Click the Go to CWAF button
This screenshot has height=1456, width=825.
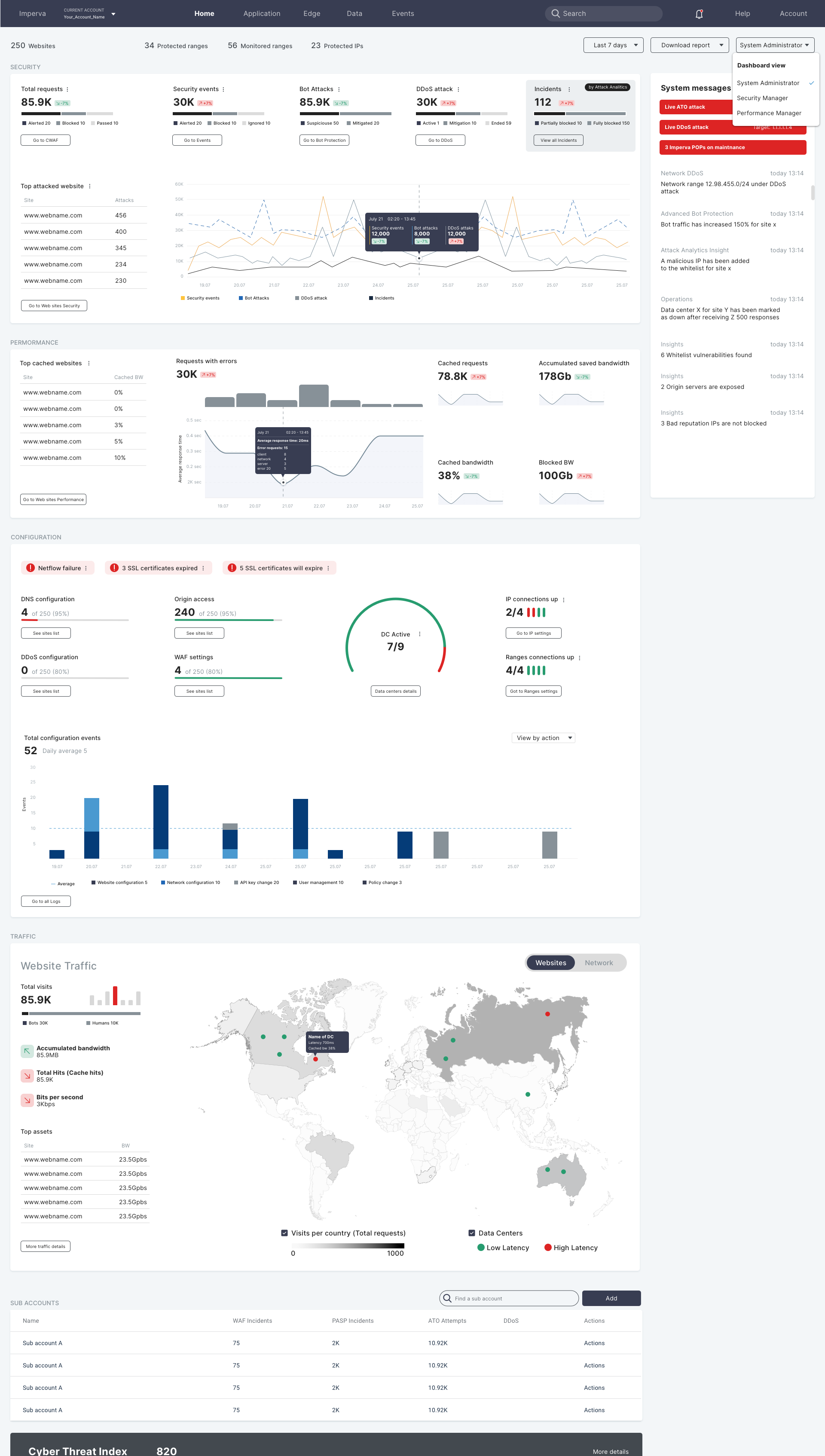45,140
